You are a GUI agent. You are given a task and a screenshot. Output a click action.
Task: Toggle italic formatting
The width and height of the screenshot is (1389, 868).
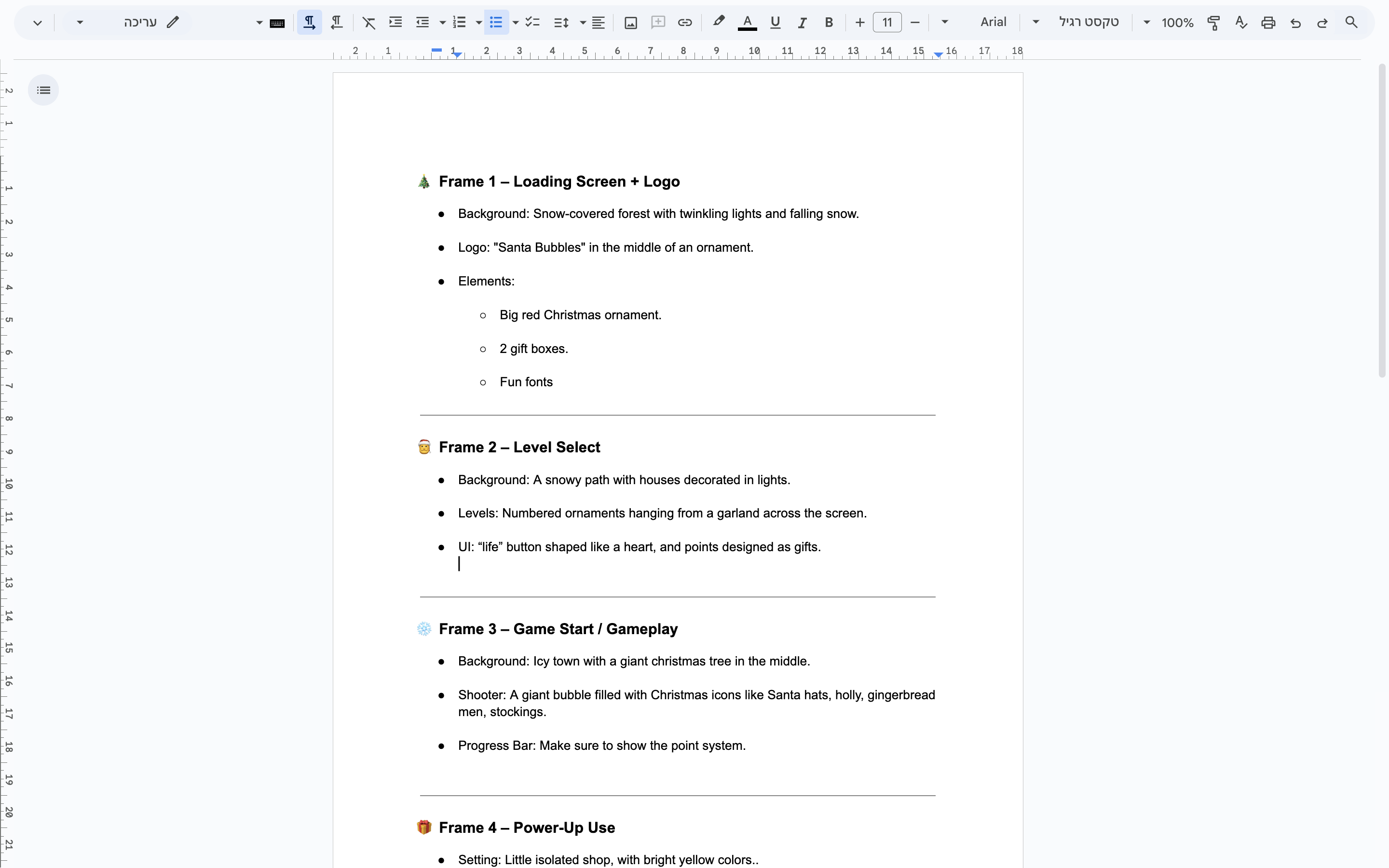click(802, 22)
